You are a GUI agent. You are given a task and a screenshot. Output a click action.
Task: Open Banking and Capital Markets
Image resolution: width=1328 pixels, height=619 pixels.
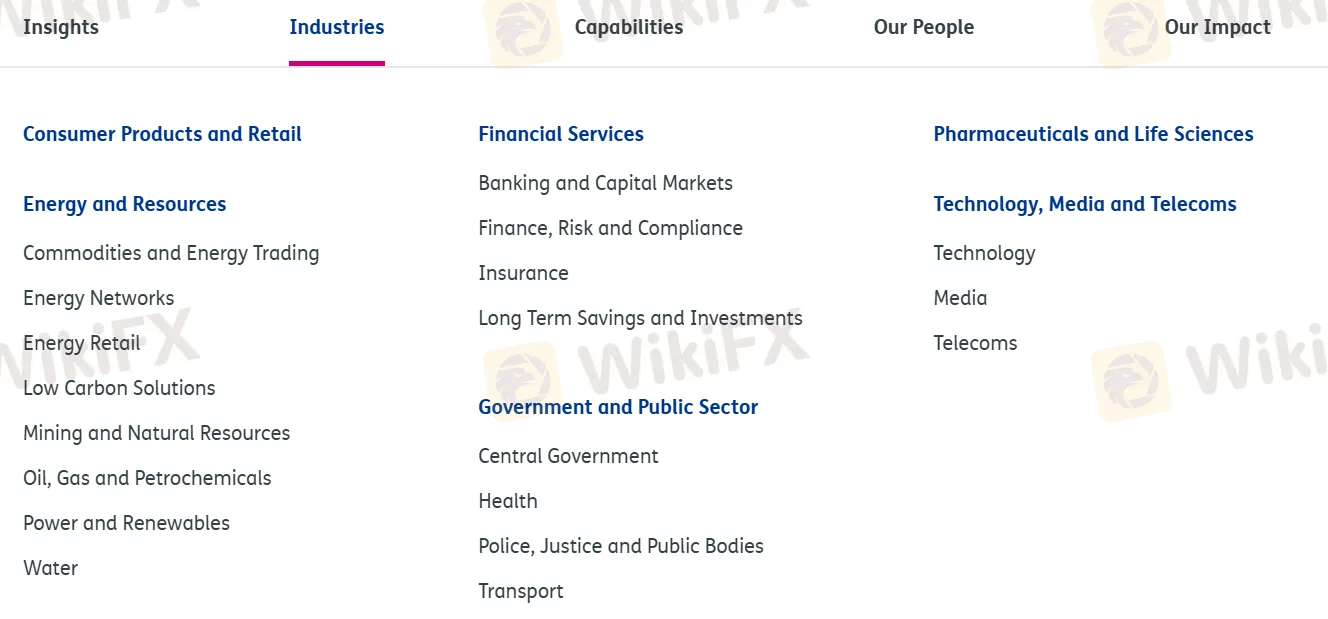click(605, 182)
